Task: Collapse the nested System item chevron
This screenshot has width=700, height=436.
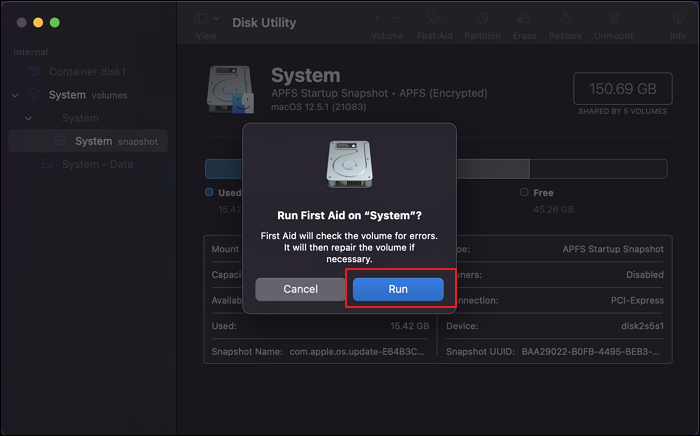Action: 29,118
